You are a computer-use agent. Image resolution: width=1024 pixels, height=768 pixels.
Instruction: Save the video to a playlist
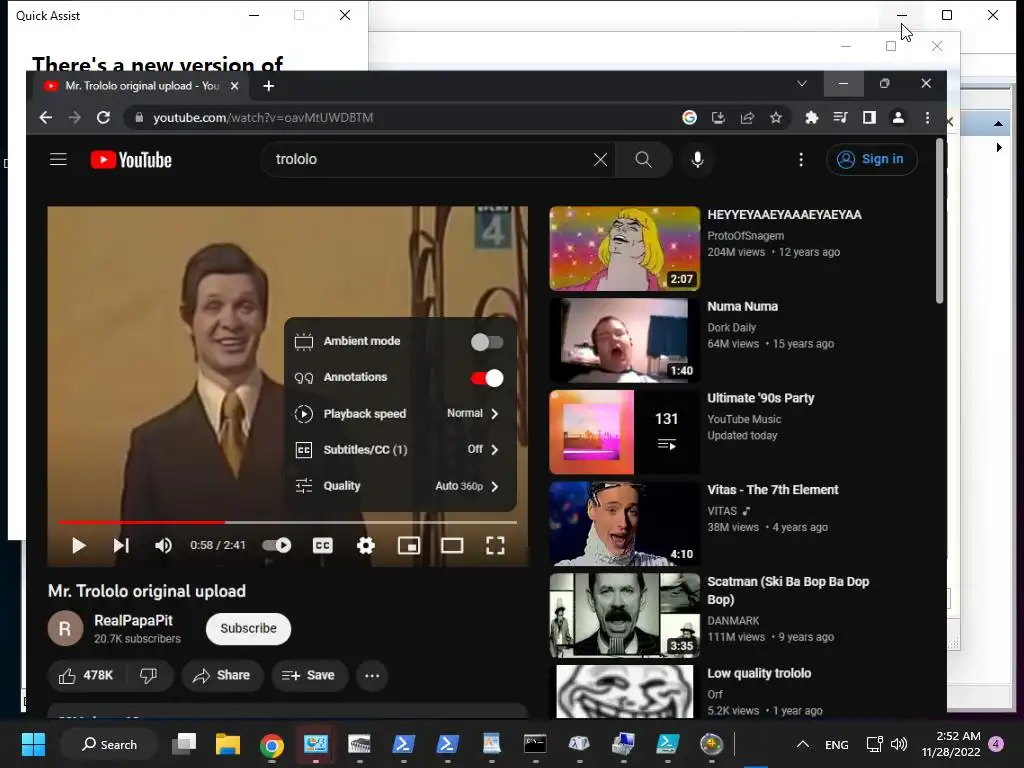pyautogui.click(x=308, y=675)
